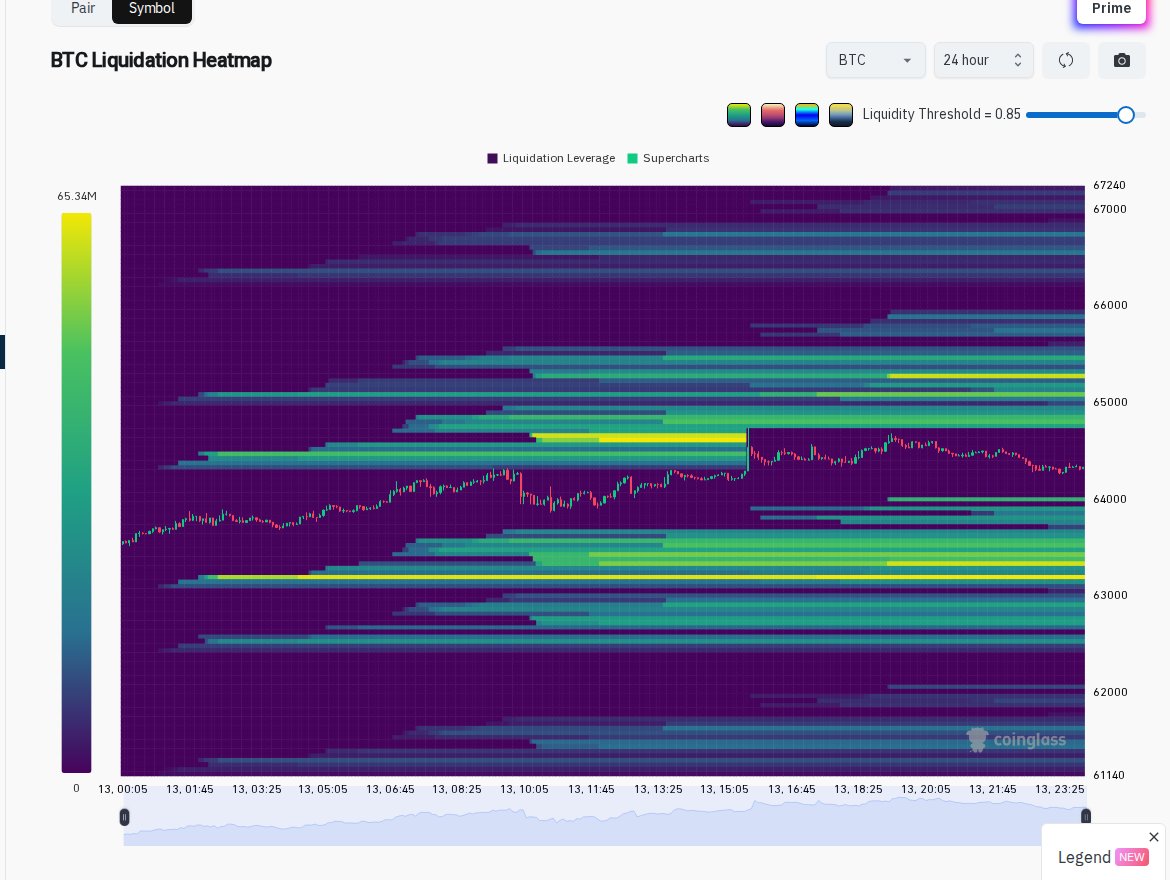The image size is (1170, 880).
Task: Click the 67000 price axis label
Action: 1110,209
